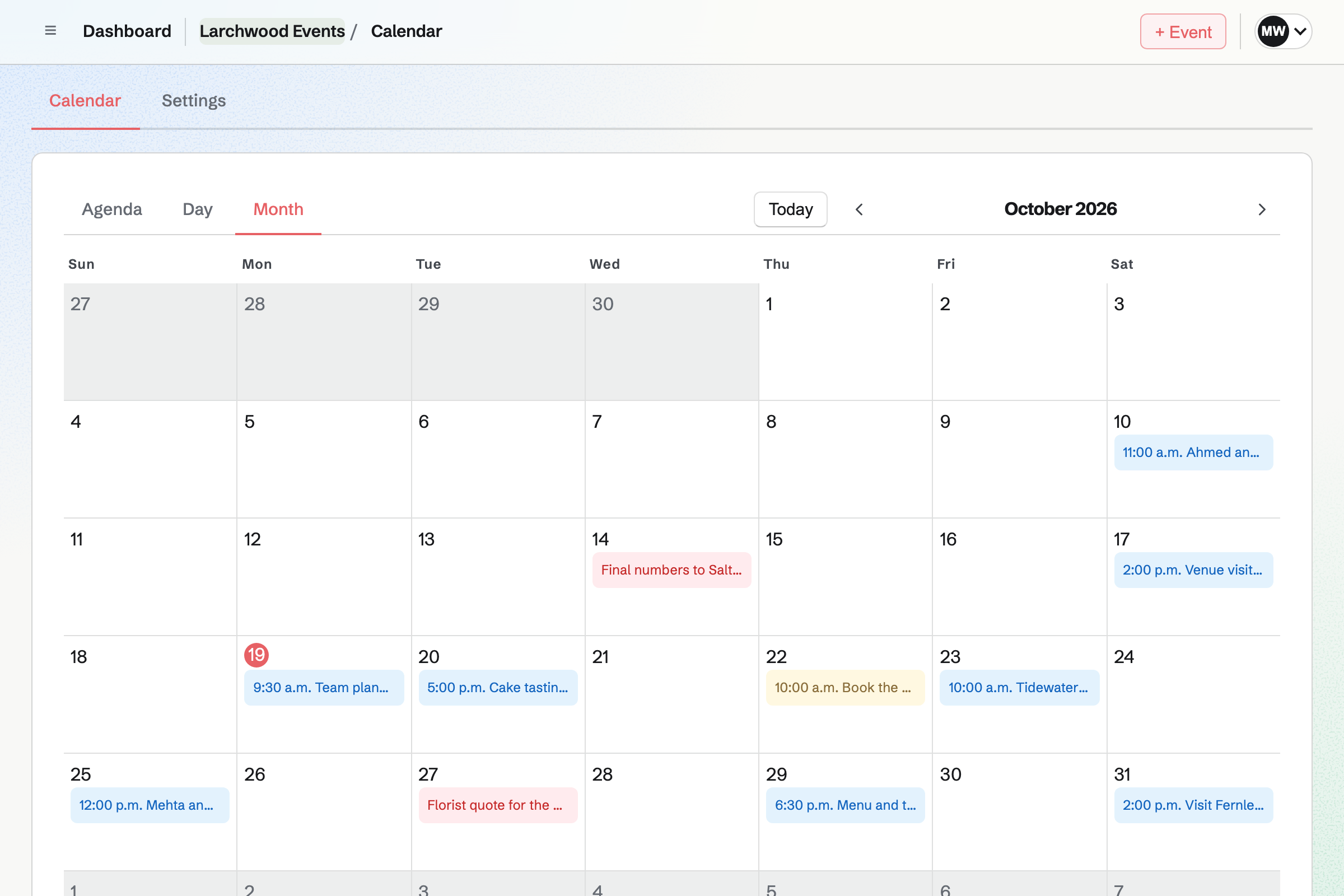Select October 21 date number
1344x896 pixels.
[600, 656]
